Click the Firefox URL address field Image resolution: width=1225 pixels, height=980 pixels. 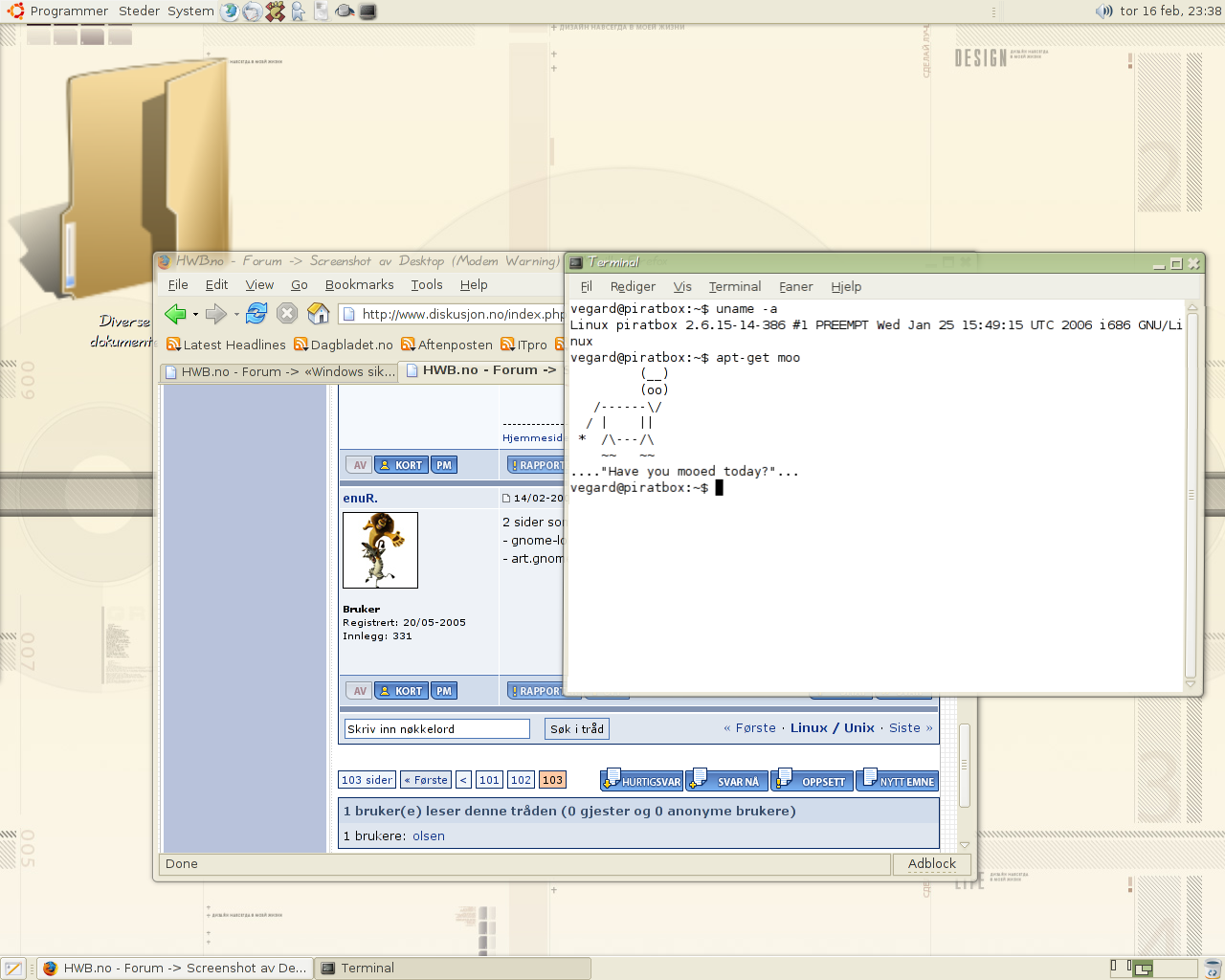point(452,314)
